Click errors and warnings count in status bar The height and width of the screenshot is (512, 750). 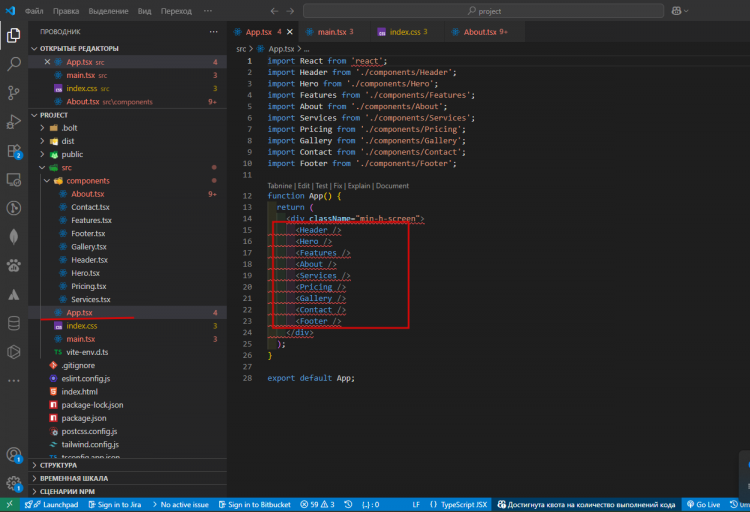pos(317,504)
